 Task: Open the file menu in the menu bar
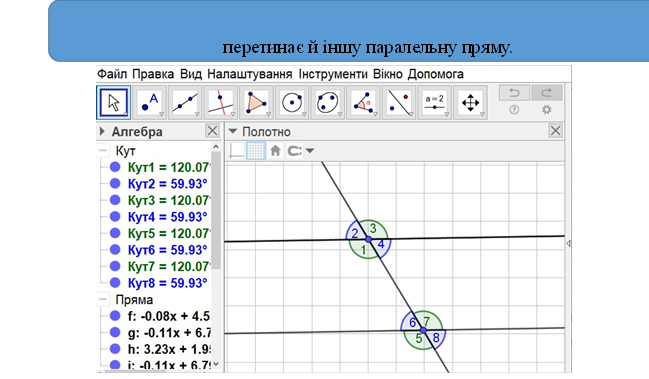coord(112,74)
